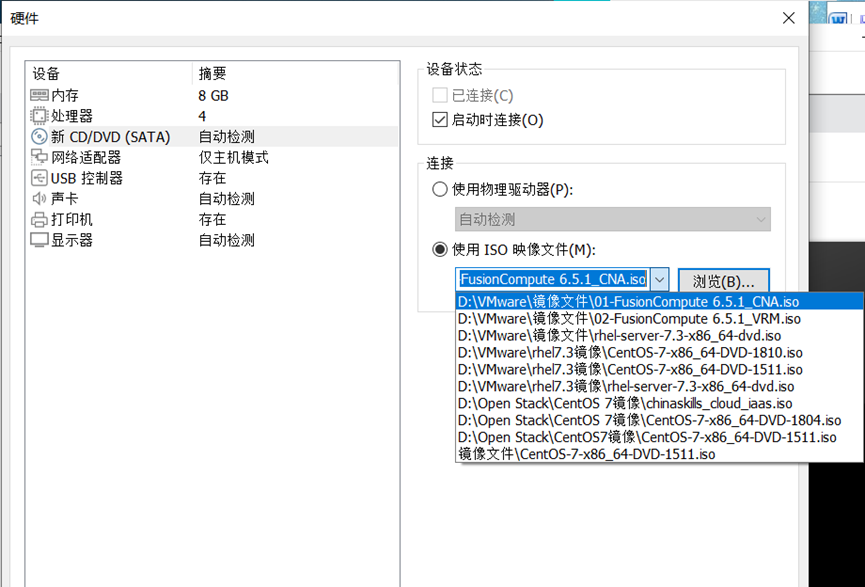Click the network adapter (网络适配器) icon

39,157
